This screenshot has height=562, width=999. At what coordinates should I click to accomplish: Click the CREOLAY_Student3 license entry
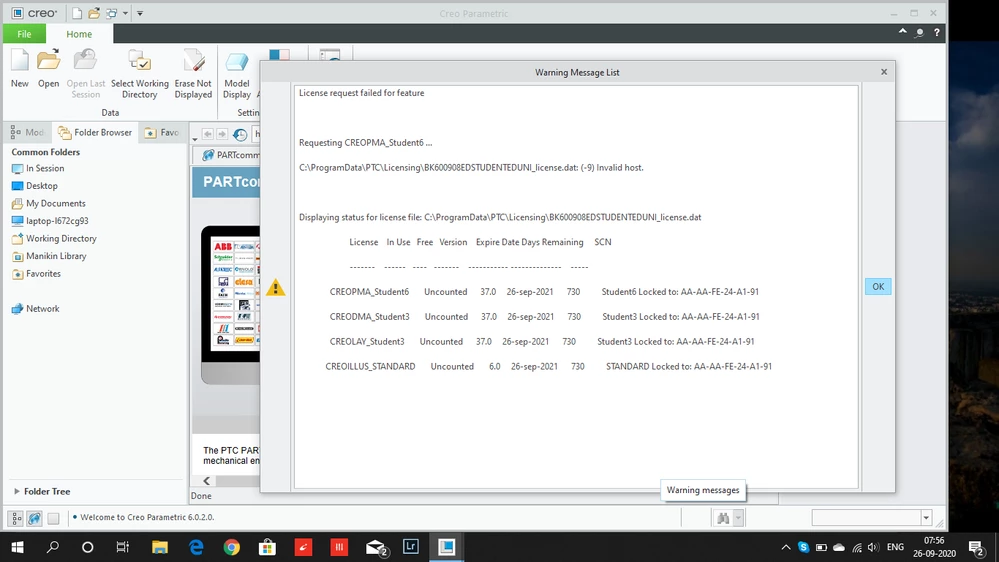point(367,342)
